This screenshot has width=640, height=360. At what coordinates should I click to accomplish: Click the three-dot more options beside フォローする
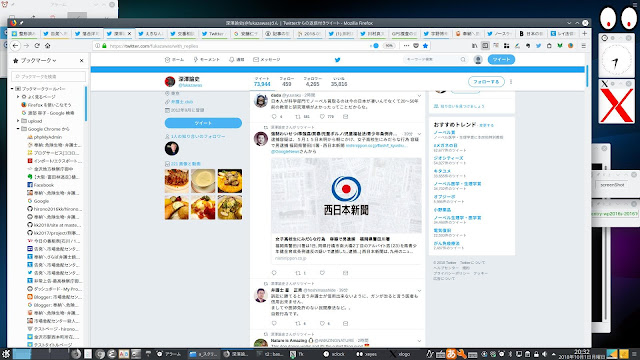(x=511, y=82)
